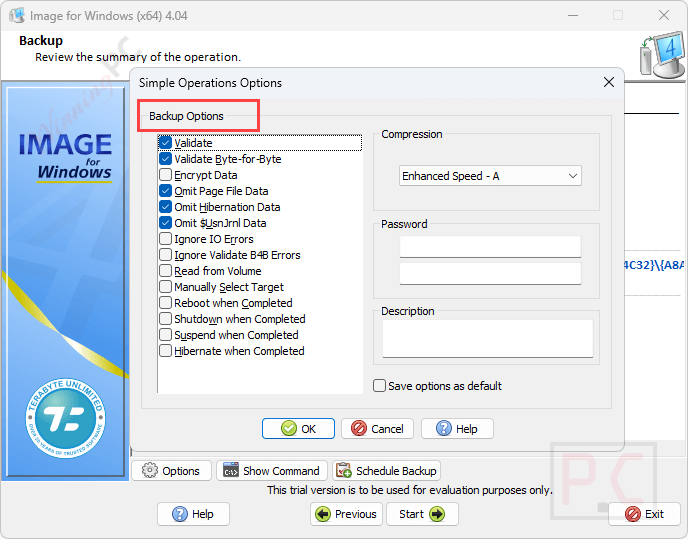Viewport: 688px width, 539px height.
Task: Click the trial version notice text
Action: click(x=410, y=490)
